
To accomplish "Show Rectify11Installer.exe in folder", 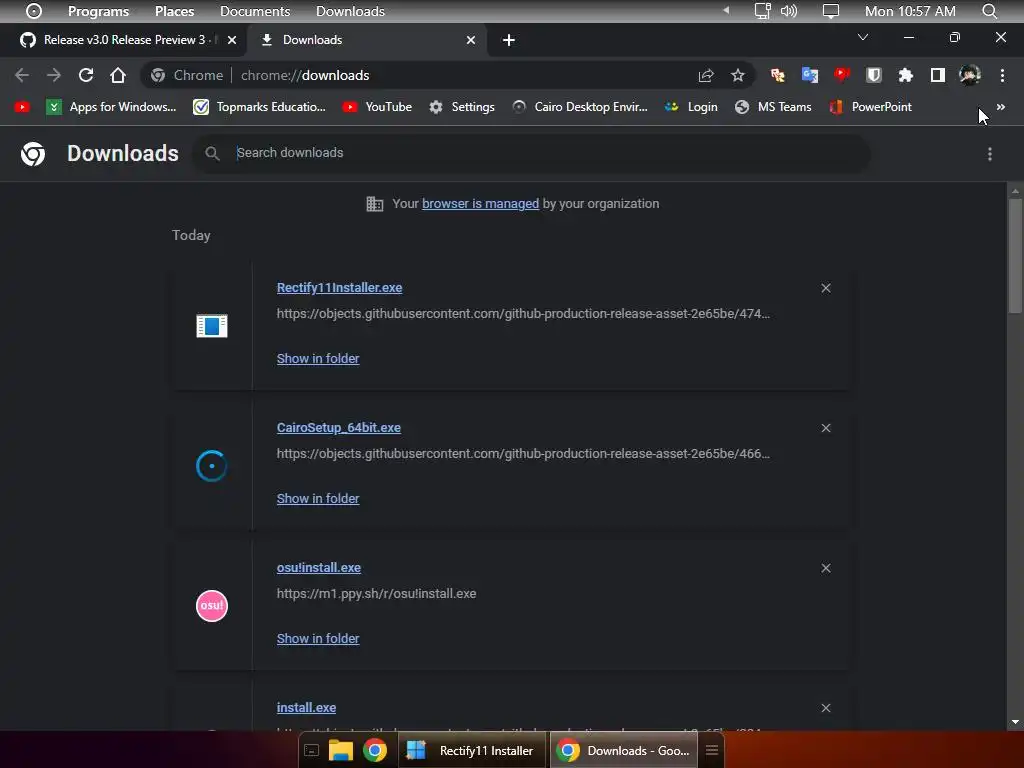I will [x=317, y=359].
